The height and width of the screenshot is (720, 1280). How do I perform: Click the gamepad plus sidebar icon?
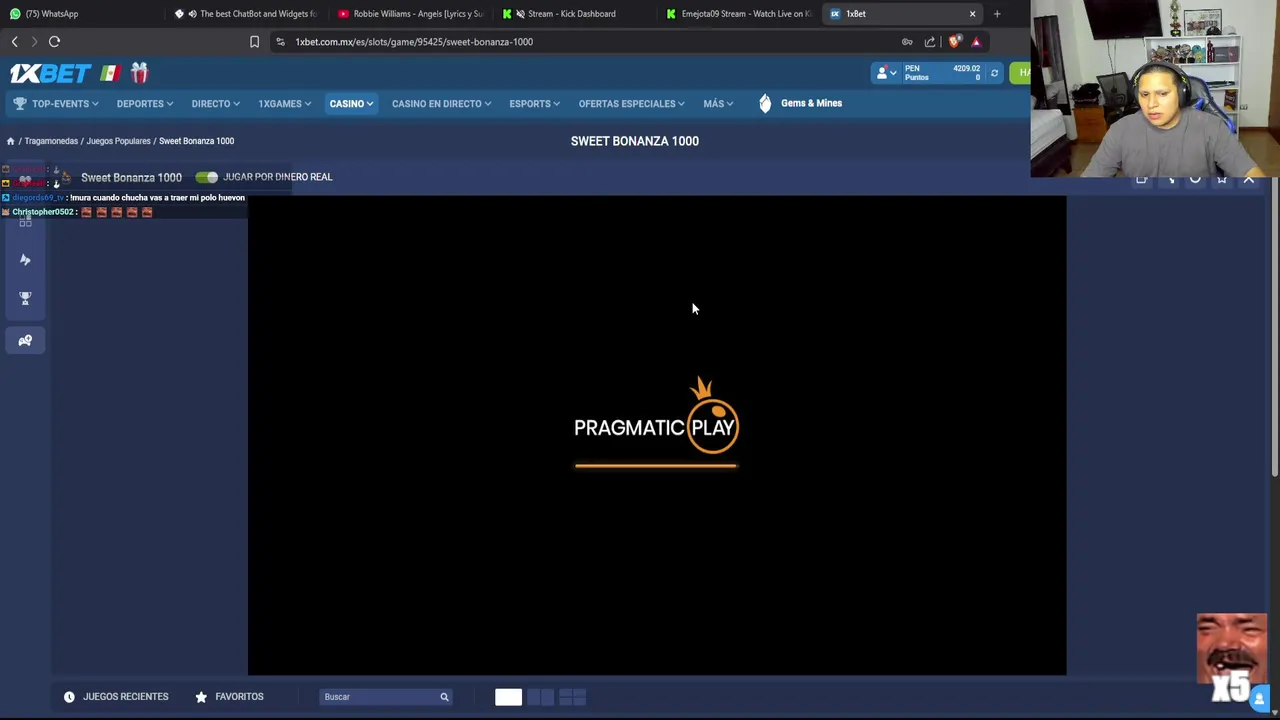pos(25,341)
